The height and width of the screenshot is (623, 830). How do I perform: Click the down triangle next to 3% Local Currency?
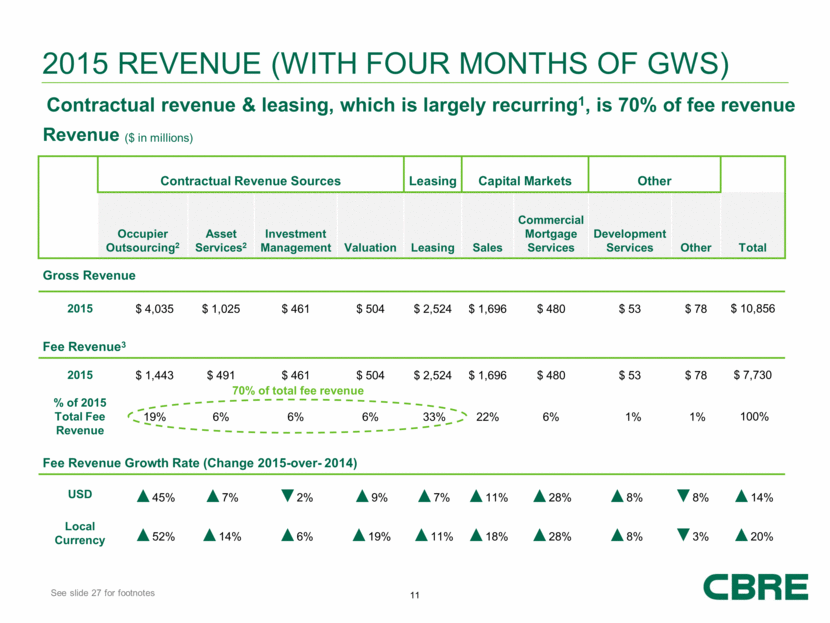tap(683, 537)
